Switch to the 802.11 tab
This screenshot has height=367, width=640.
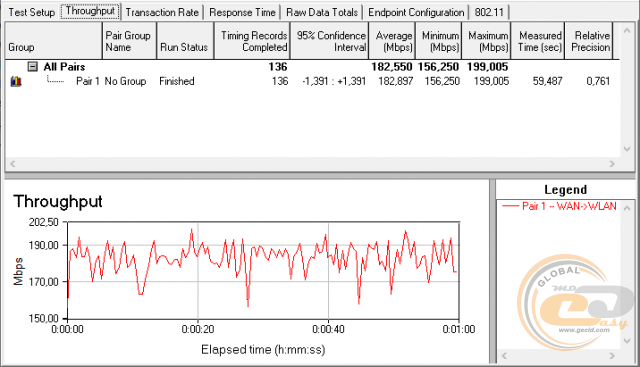click(x=489, y=12)
